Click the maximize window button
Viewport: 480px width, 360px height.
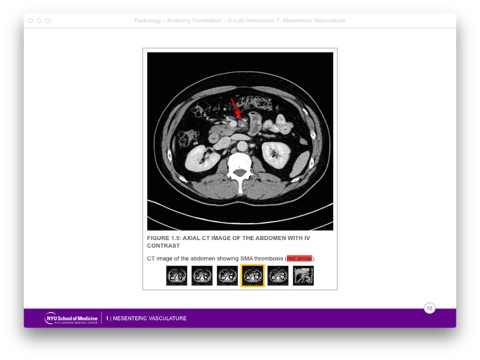pos(48,21)
